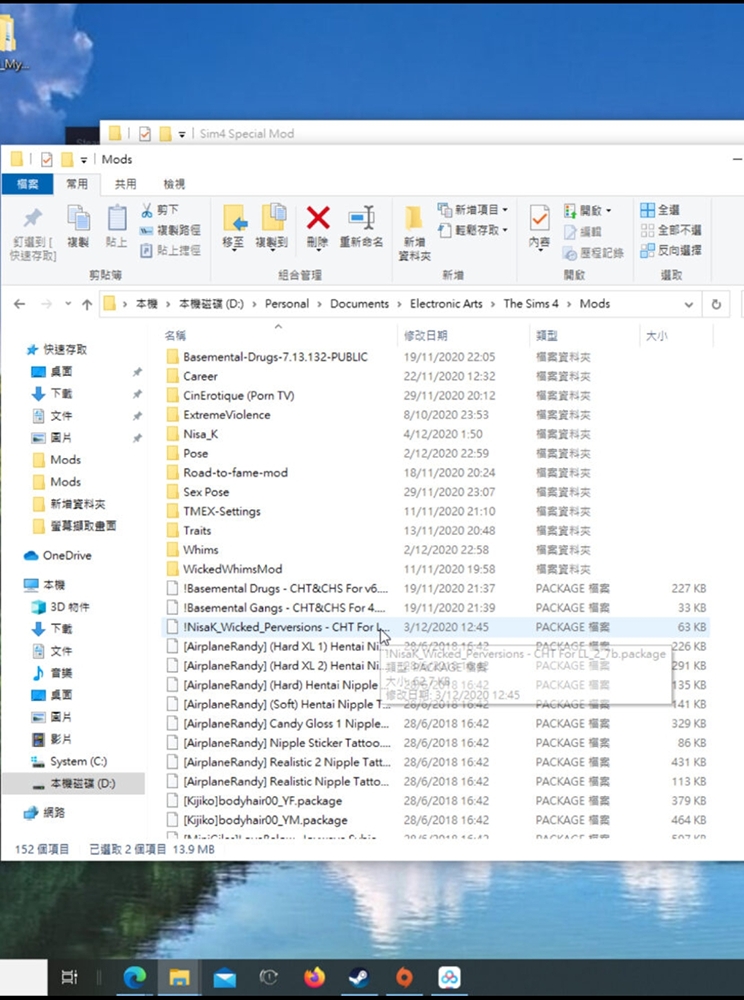The image size is (744, 1000).
Task: Select Quick access in navigation pane
Action: pos(56,349)
